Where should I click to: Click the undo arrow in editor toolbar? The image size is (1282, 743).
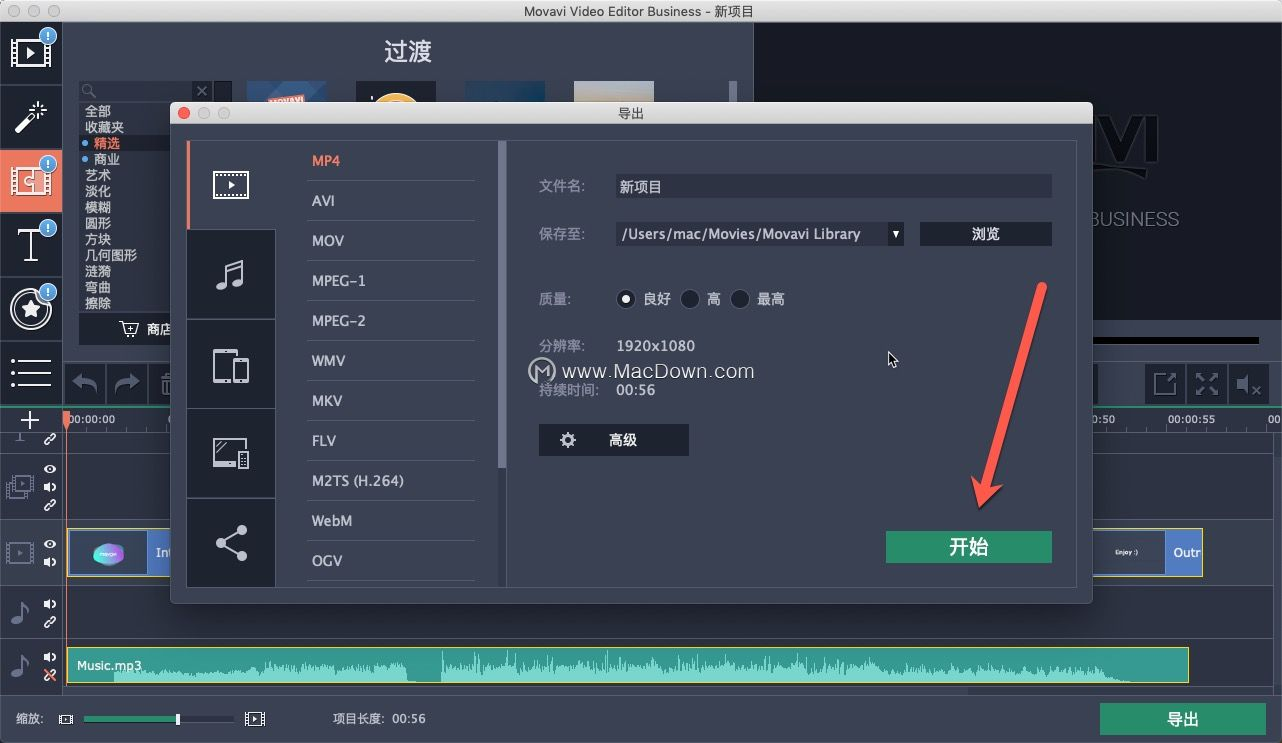85,384
